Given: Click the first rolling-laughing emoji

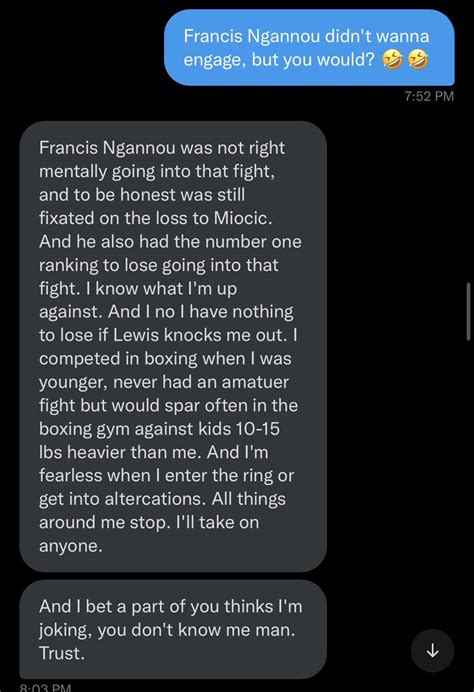Looking at the screenshot, I should [x=392, y=59].
